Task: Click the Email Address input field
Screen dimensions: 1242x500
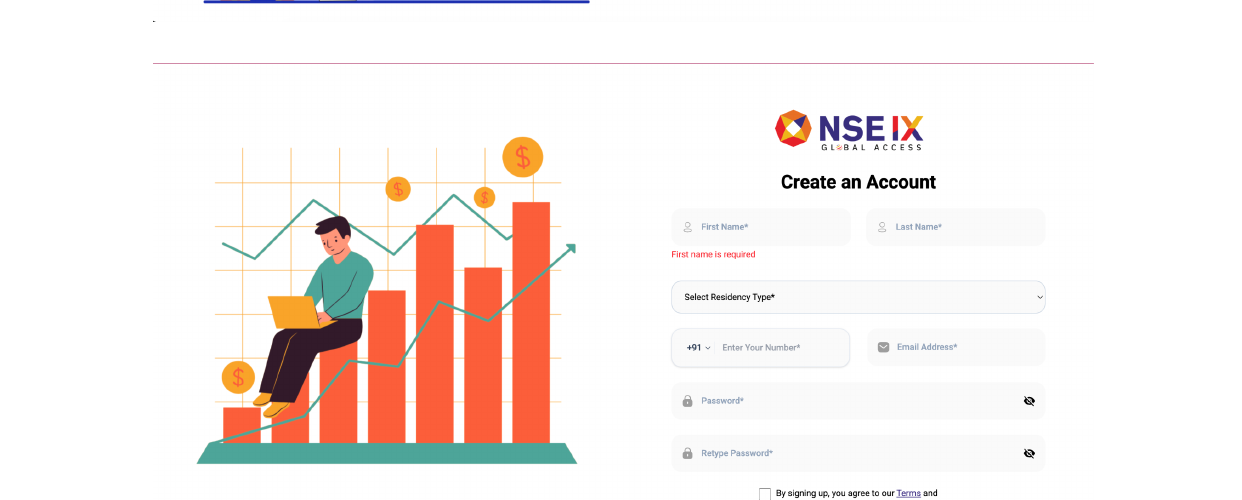Action: (x=956, y=347)
